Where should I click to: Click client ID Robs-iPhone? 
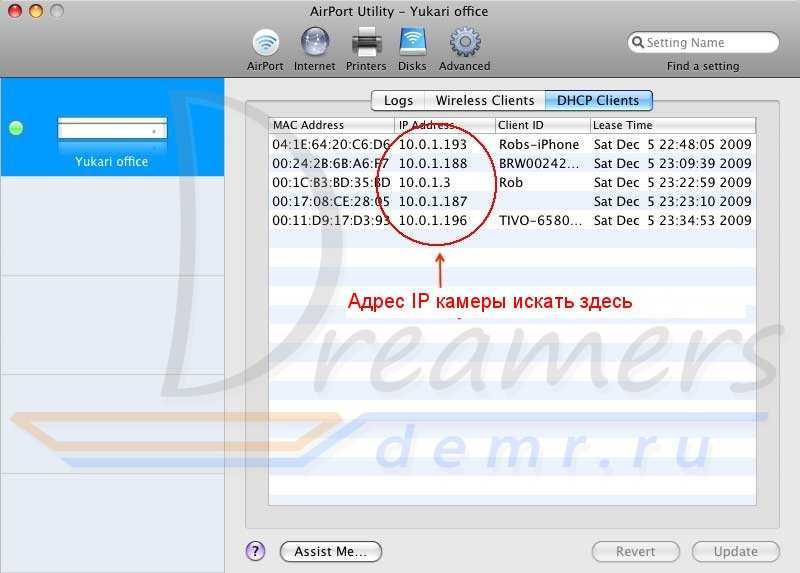539,144
